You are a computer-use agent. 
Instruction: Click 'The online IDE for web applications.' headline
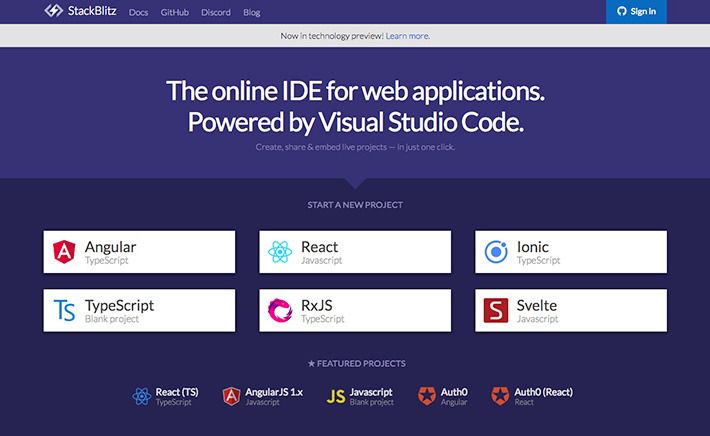point(355,91)
